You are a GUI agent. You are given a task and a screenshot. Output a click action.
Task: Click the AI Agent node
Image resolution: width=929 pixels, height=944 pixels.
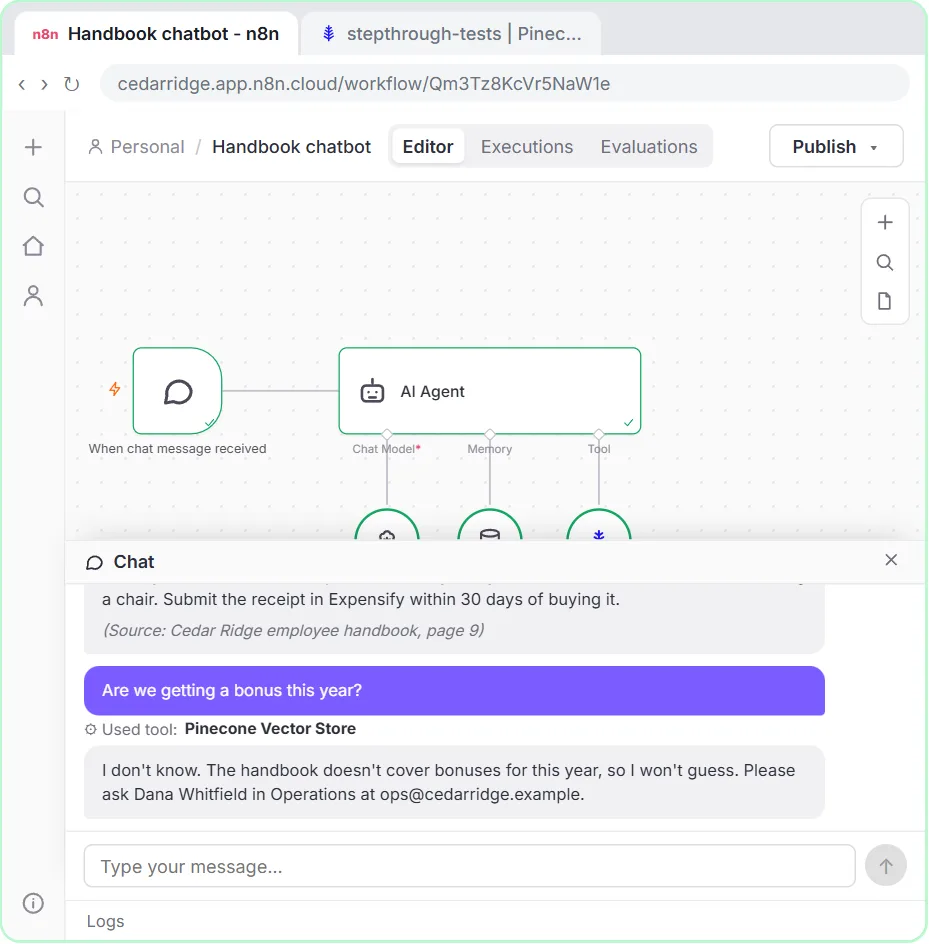click(x=489, y=391)
